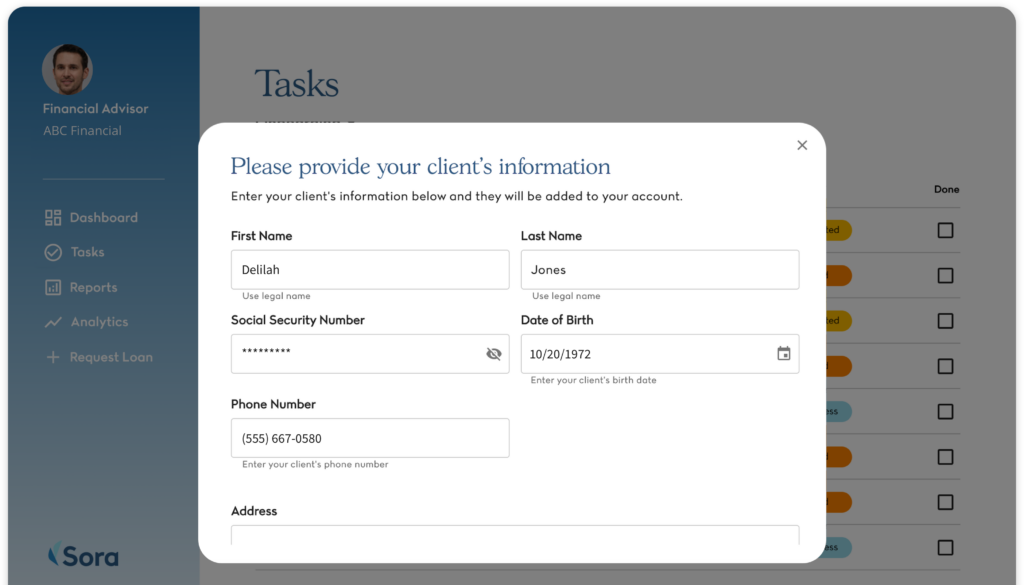1024x585 pixels.
Task: Click the First Name field containing Delilah
Action: [x=370, y=270]
